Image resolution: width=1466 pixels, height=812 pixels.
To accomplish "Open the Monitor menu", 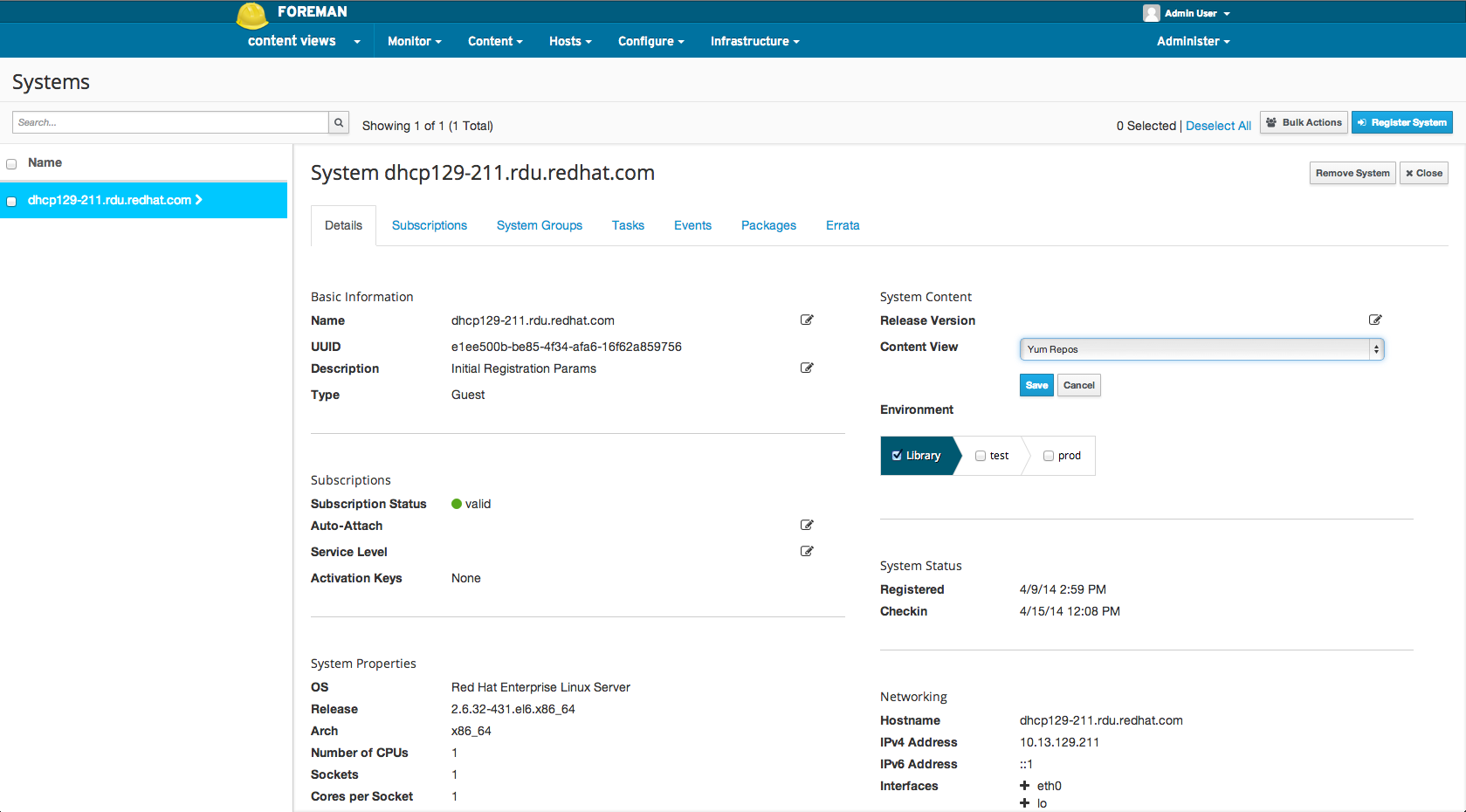I will [x=415, y=41].
